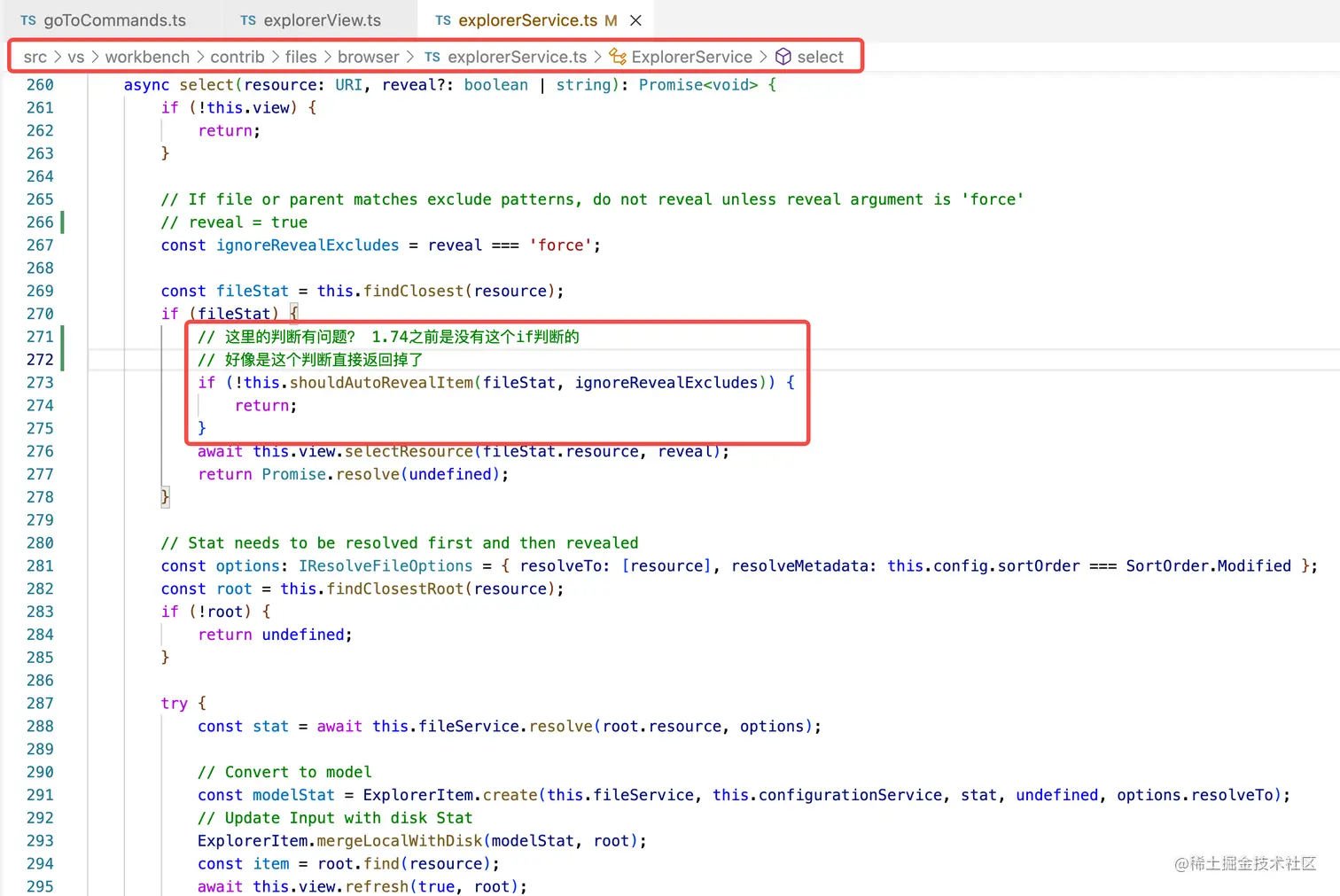The width and height of the screenshot is (1340, 896).
Task: Click the TS icon on explorerService.ts tab
Action: pyautogui.click(x=443, y=20)
